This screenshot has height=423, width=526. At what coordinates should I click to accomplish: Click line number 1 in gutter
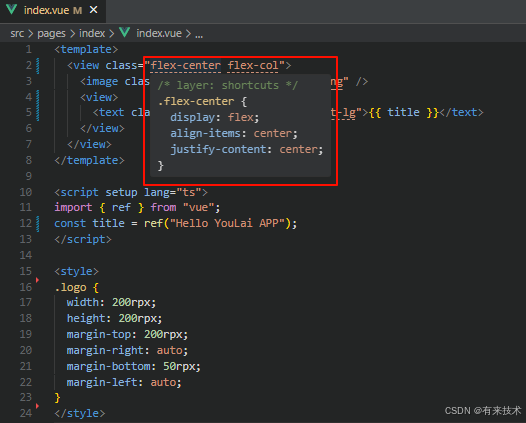(29, 49)
